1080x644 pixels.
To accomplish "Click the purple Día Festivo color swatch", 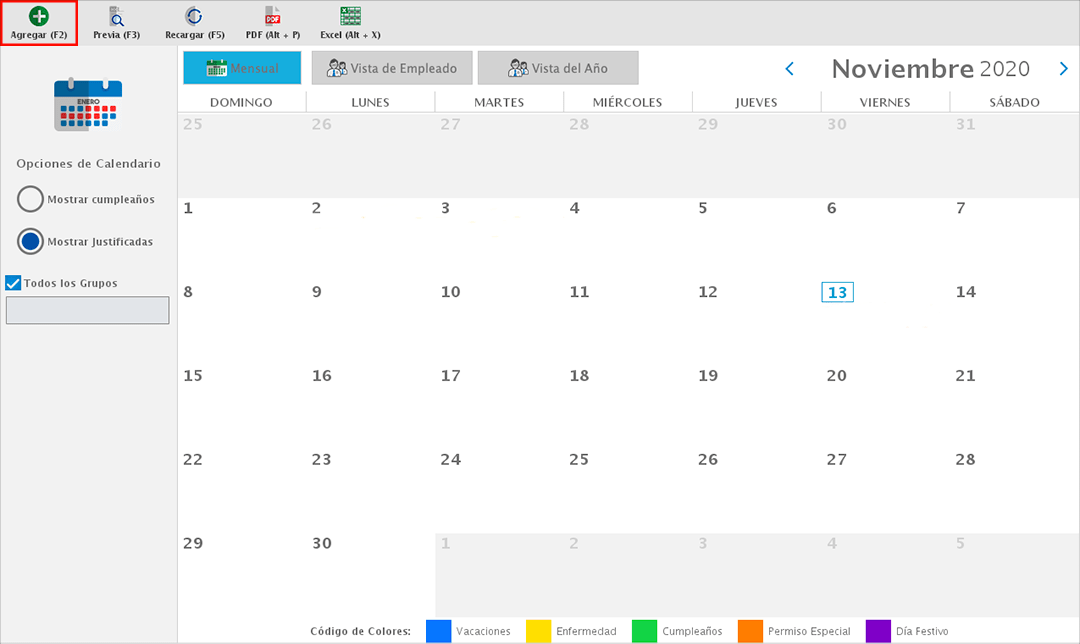I will (878, 631).
